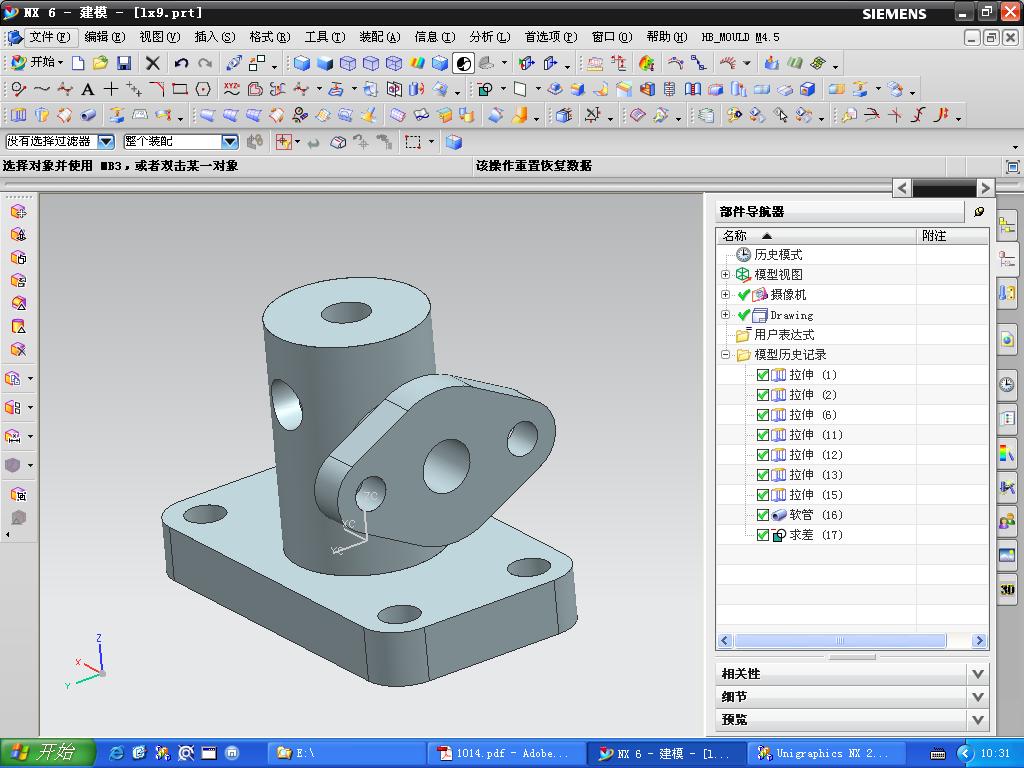This screenshot has width=1024, height=768.
Task: Click the Extrude icon in feature toolbar
Action: tap(18, 115)
